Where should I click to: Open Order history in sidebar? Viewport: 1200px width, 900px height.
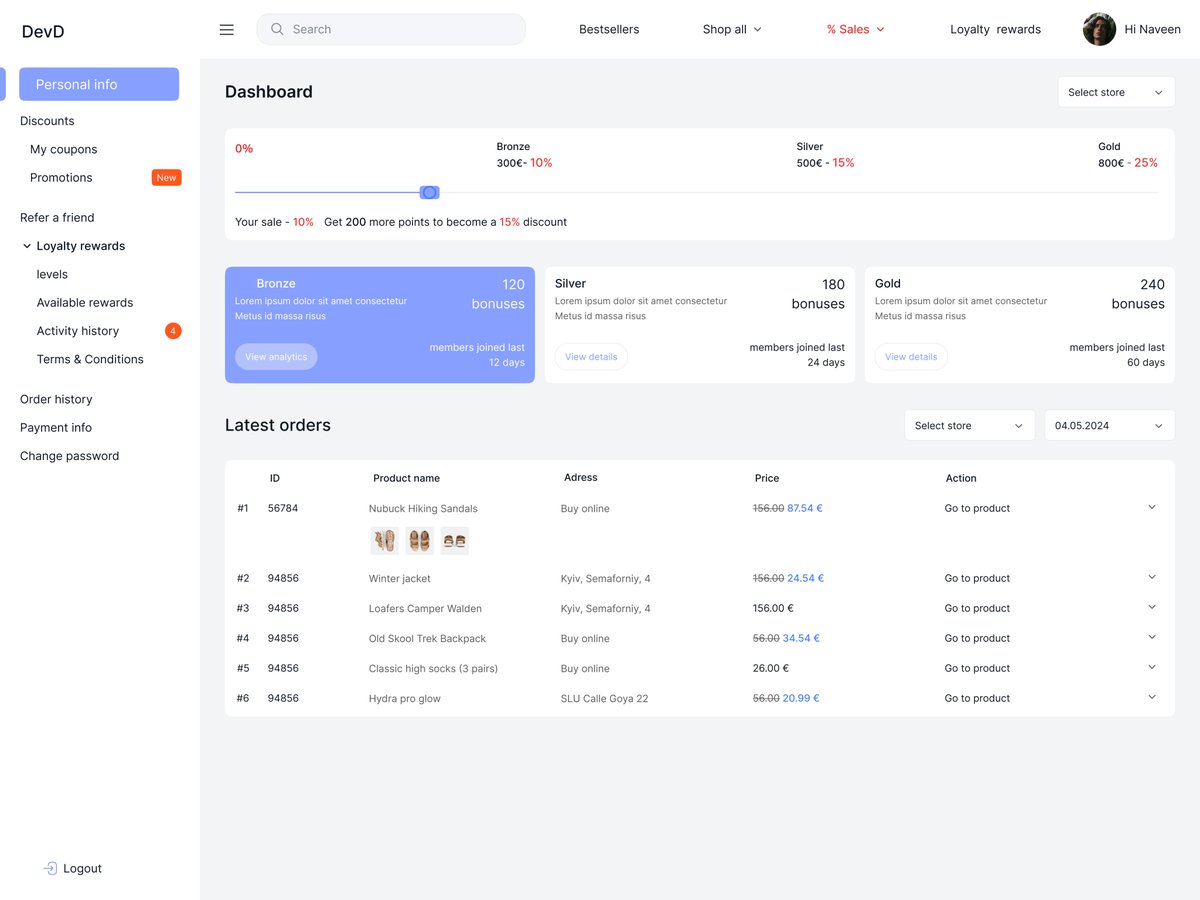pos(56,399)
